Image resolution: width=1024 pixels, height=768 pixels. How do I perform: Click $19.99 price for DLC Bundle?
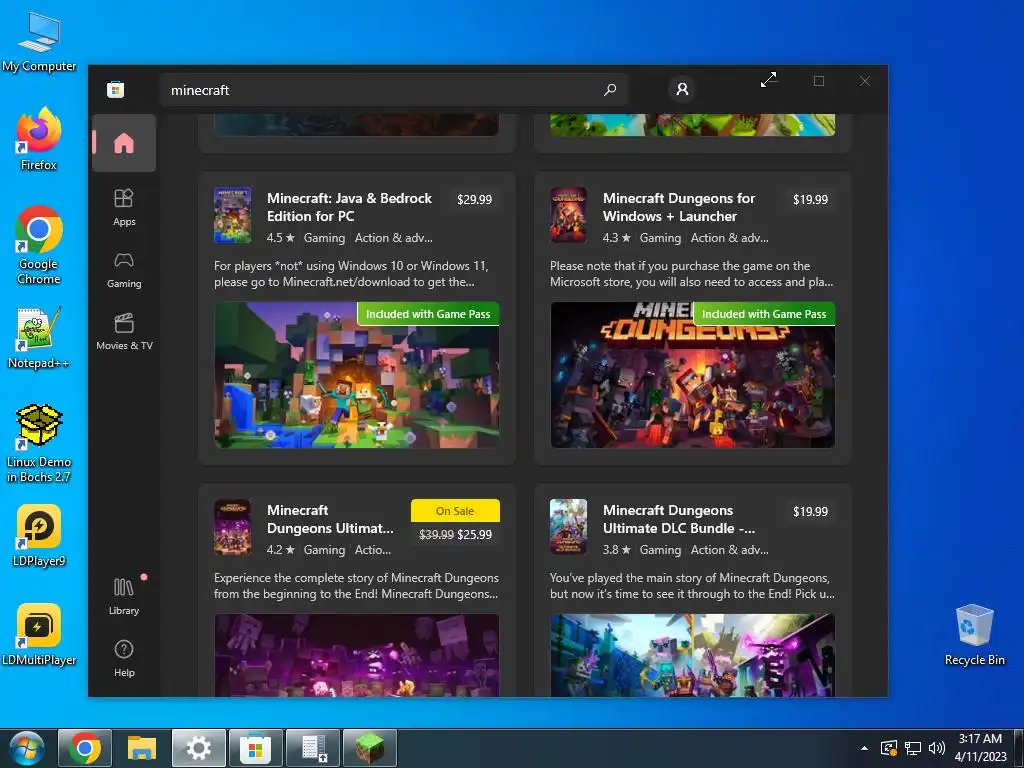click(x=810, y=511)
